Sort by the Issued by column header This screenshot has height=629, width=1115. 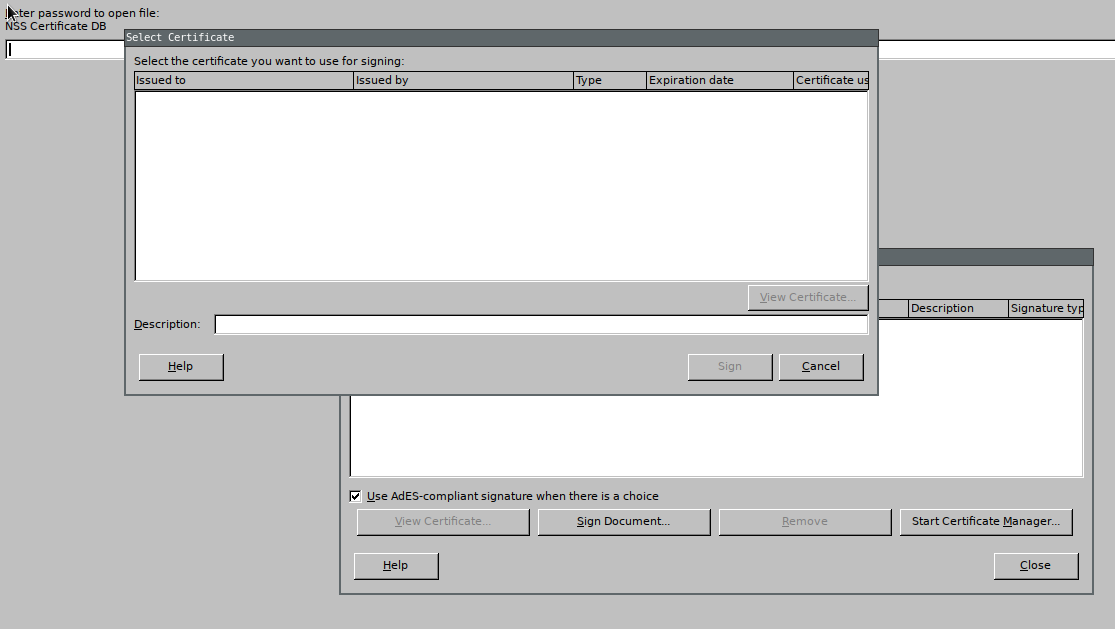point(462,80)
